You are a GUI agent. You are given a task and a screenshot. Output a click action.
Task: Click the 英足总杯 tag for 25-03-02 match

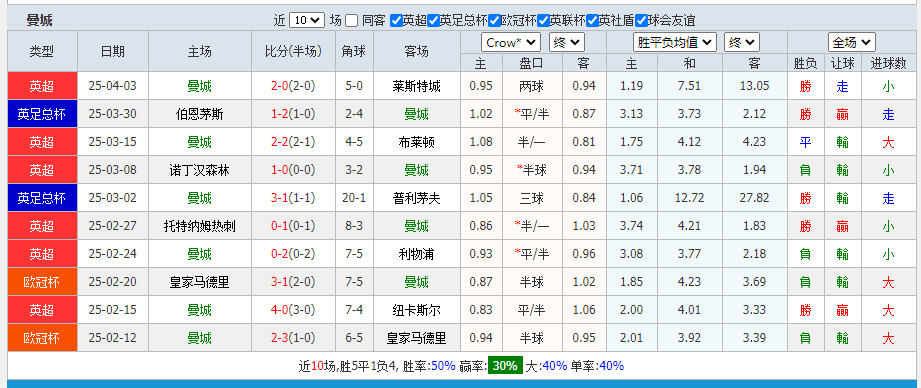point(42,198)
